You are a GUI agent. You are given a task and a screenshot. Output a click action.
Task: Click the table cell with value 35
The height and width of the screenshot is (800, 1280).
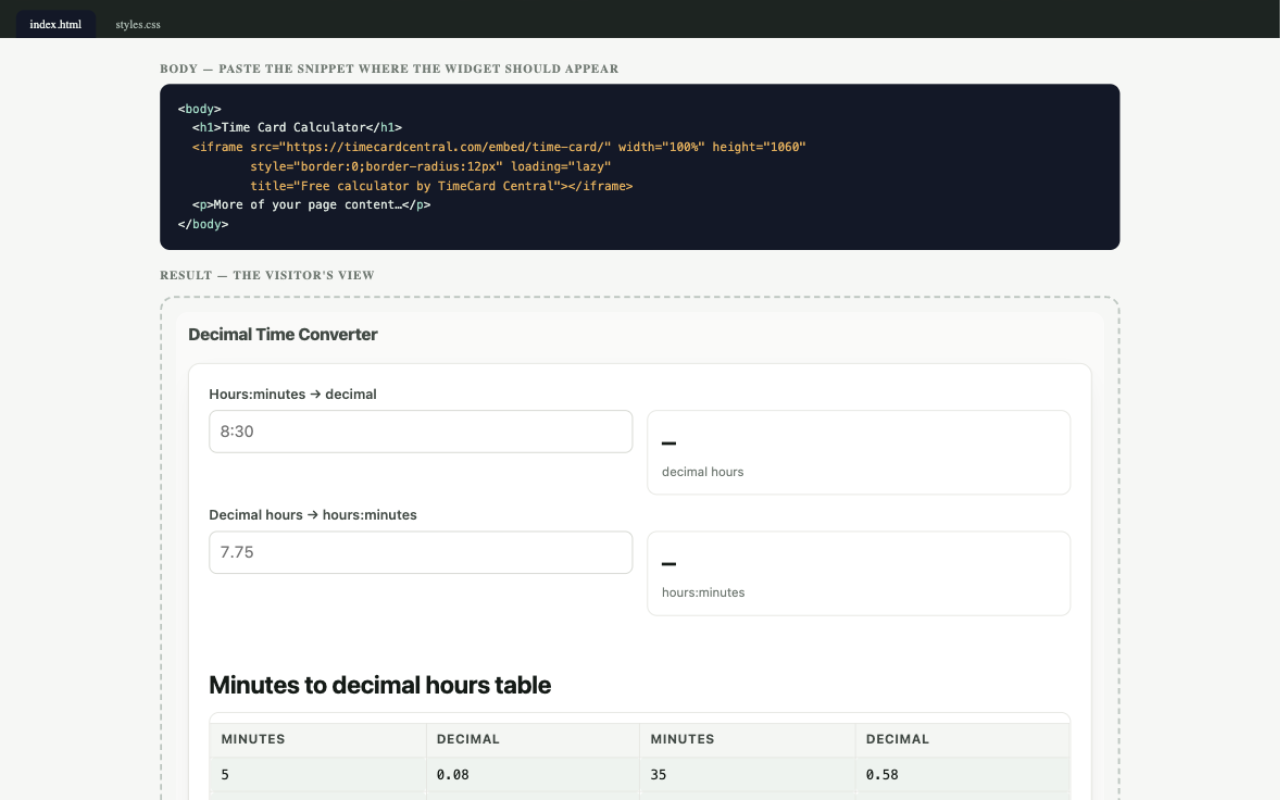747,774
